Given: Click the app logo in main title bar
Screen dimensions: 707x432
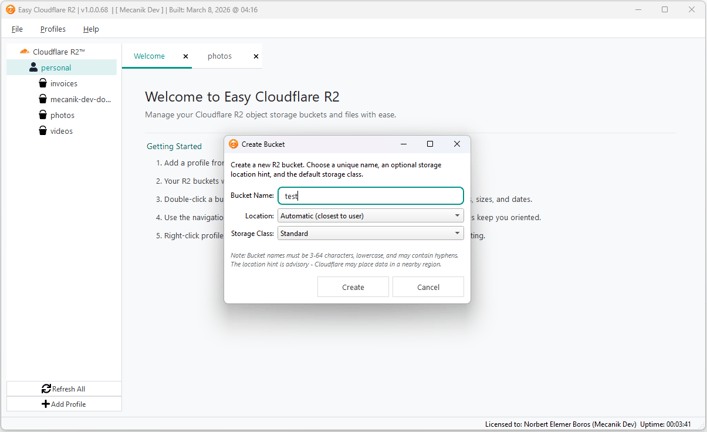Looking at the screenshot, I should (10, 9).
